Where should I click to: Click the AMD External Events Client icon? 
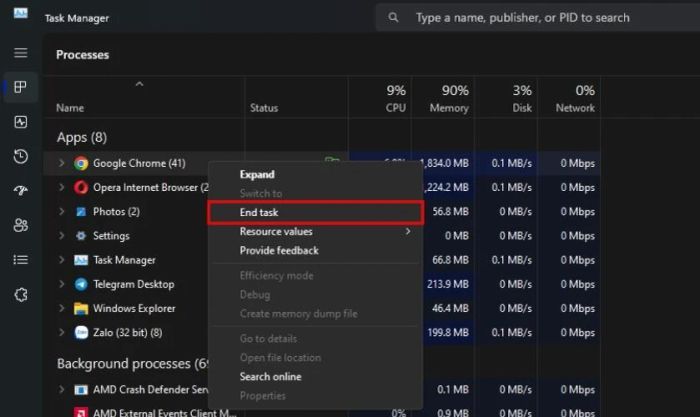(x=81, y=412)
